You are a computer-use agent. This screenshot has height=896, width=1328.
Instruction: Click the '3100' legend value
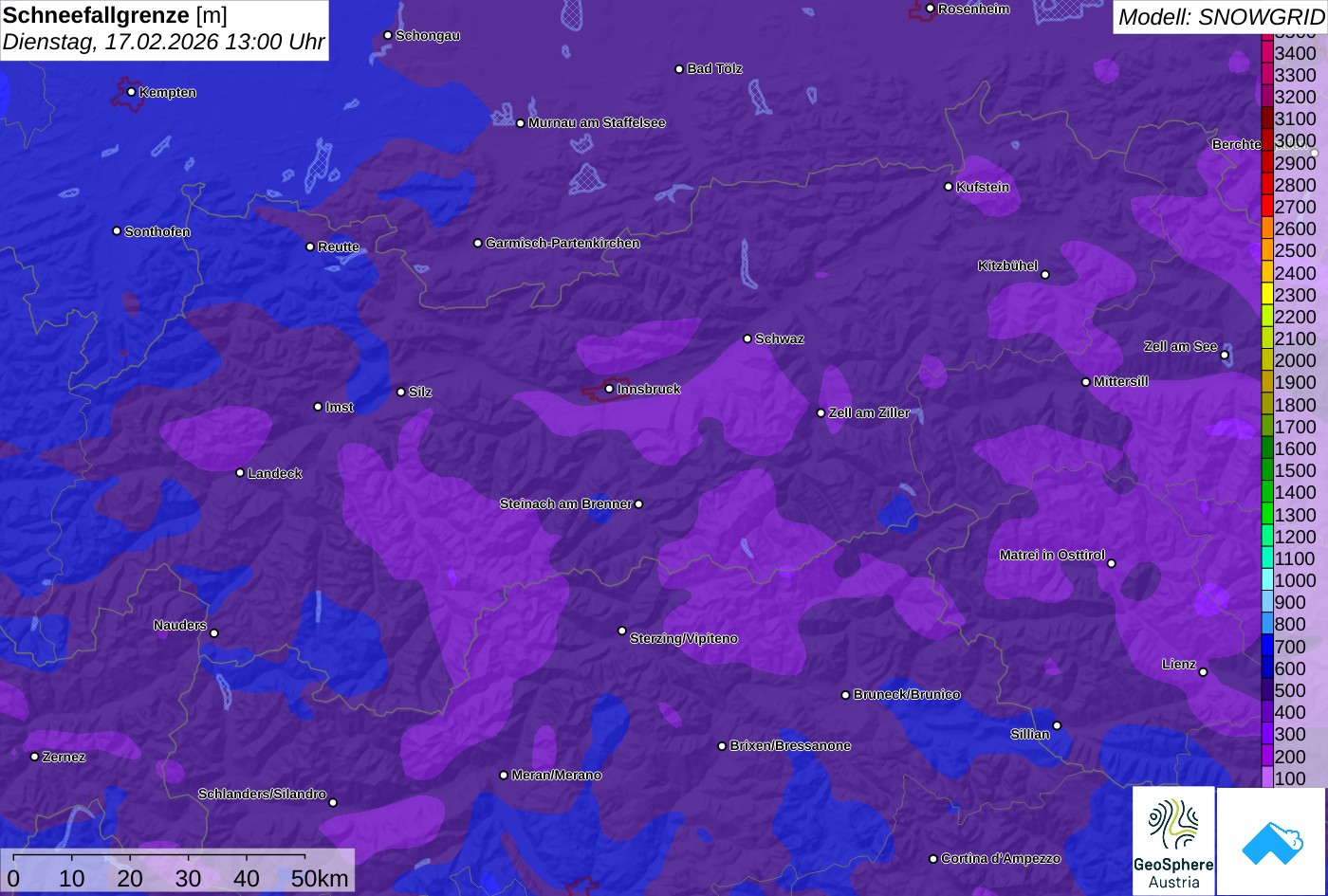pos(1296,119)
